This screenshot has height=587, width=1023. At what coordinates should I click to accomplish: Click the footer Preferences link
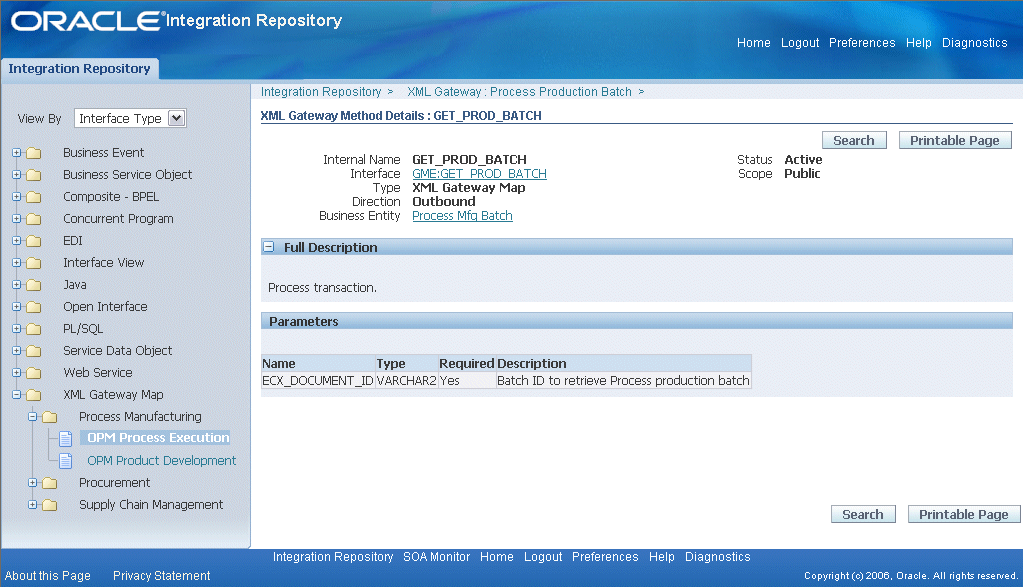click(605, 557)
